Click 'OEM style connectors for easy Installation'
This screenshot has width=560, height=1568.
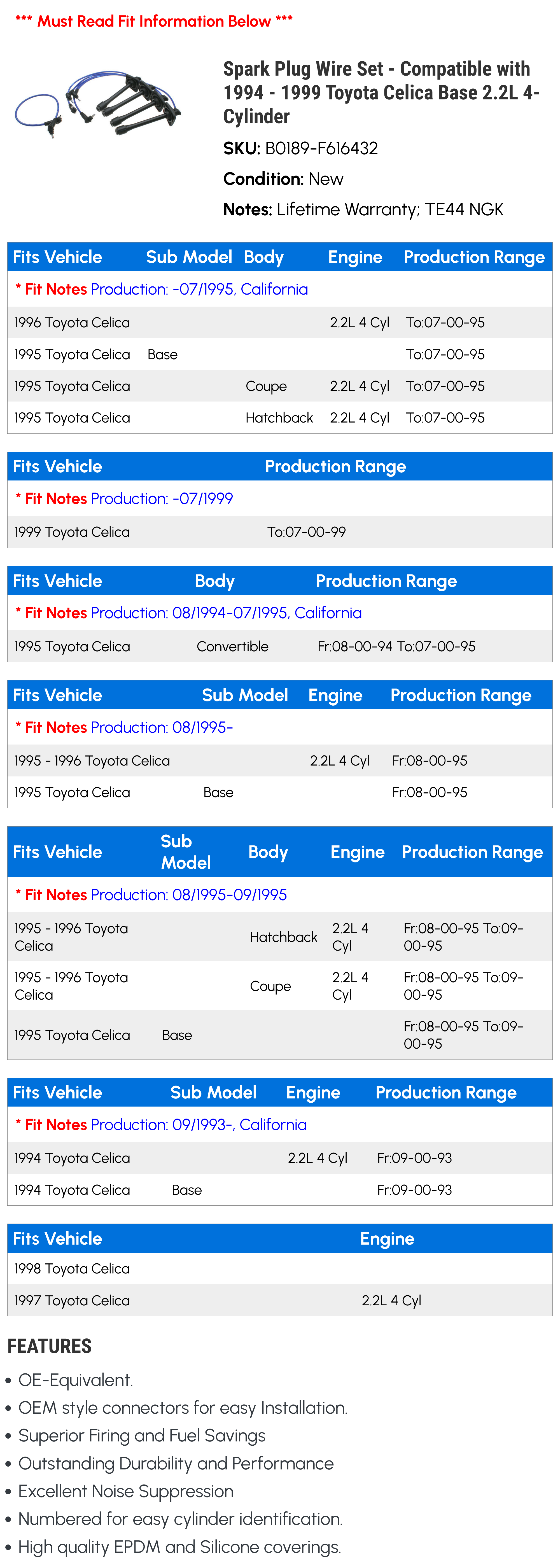point(183,1408)
